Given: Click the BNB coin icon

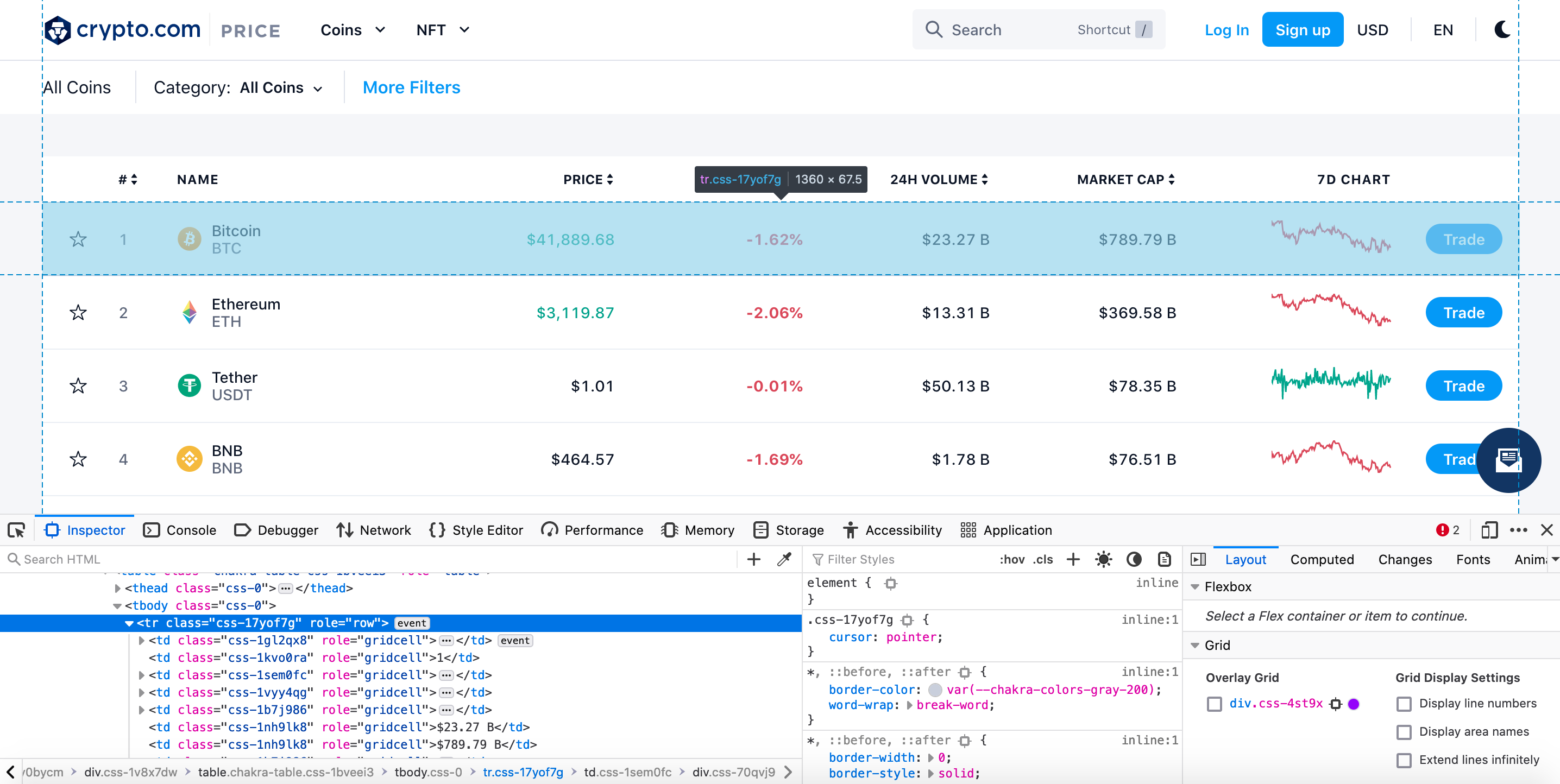Looking at the screenshot, I should point(189,459).
